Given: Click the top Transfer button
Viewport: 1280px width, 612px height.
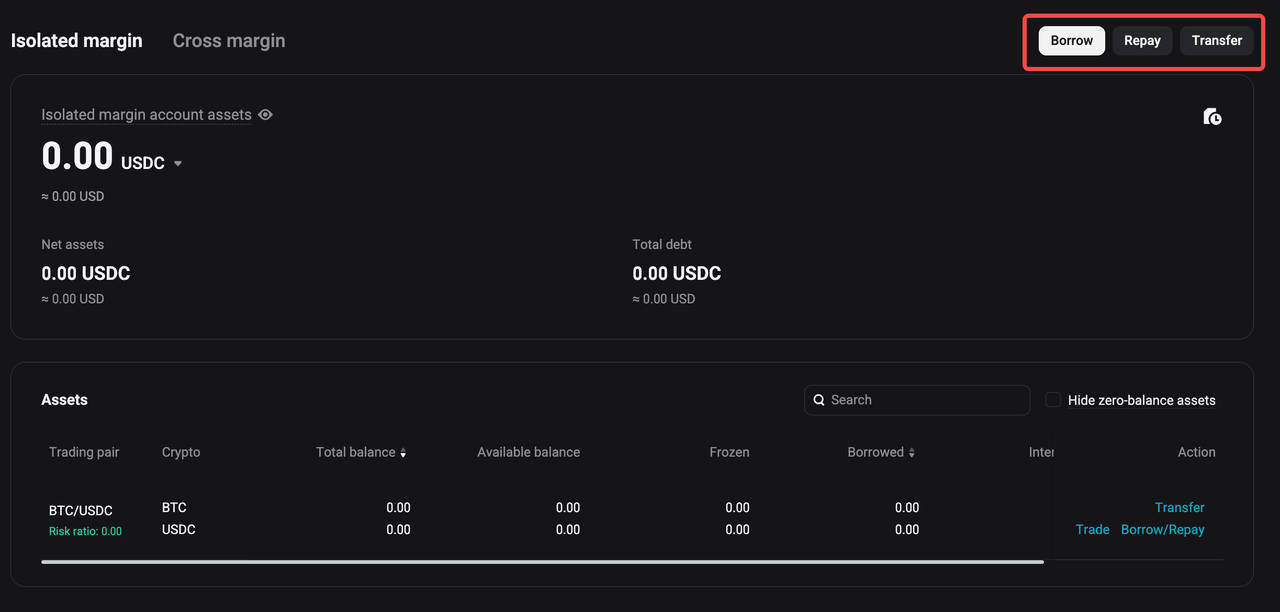Looking at the screenshot, I should coord(1217,41).
